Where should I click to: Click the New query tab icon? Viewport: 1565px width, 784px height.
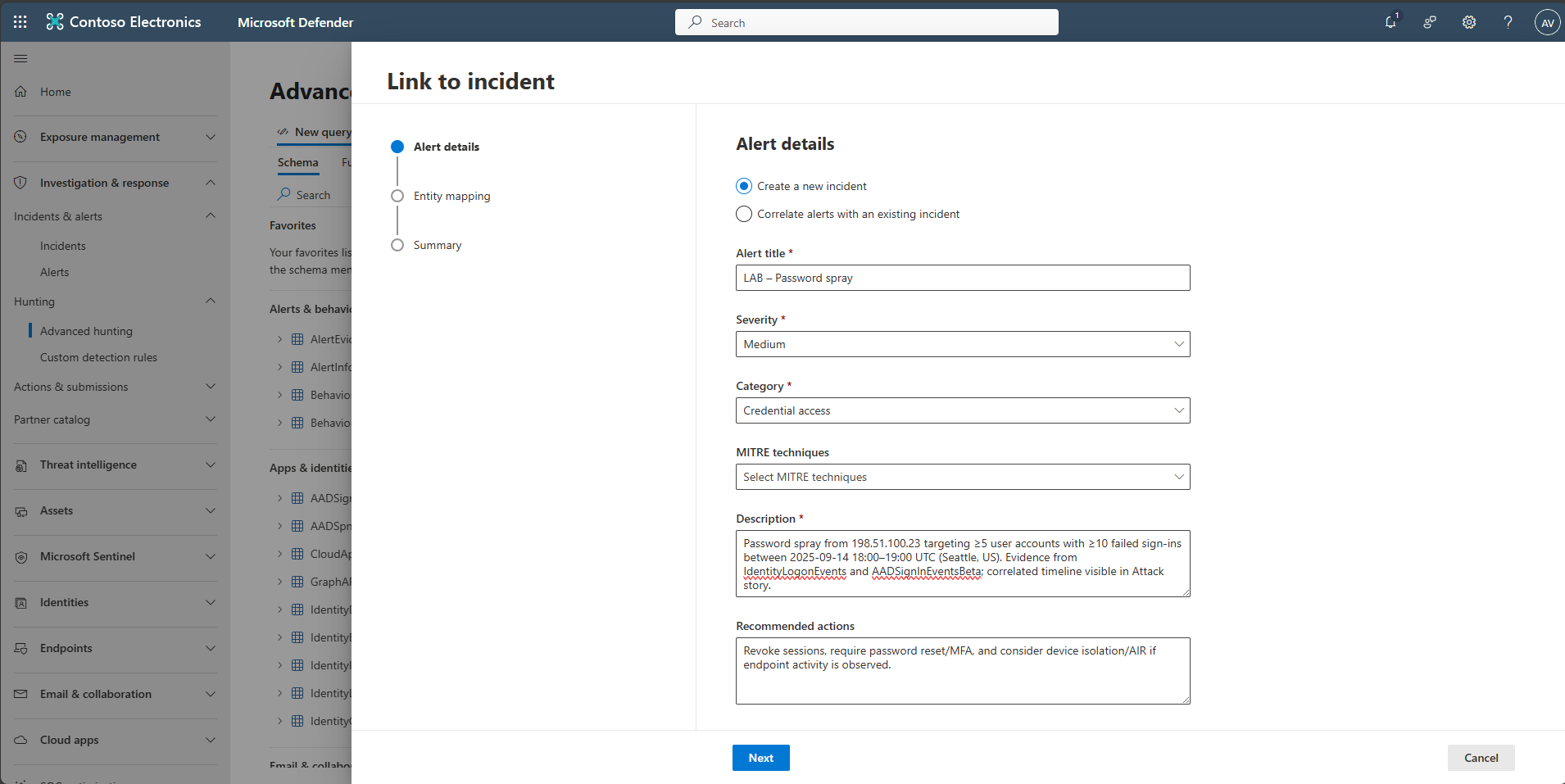pos(283,132)
